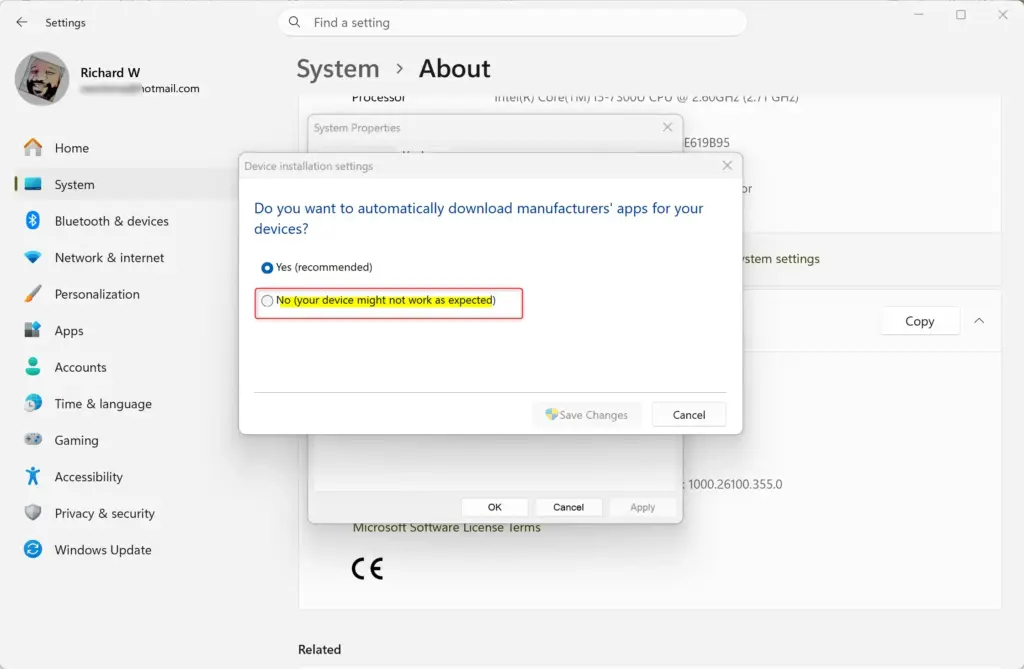
Task: Click the Bluetooth icon in sidebar
Action: (33, 221)
